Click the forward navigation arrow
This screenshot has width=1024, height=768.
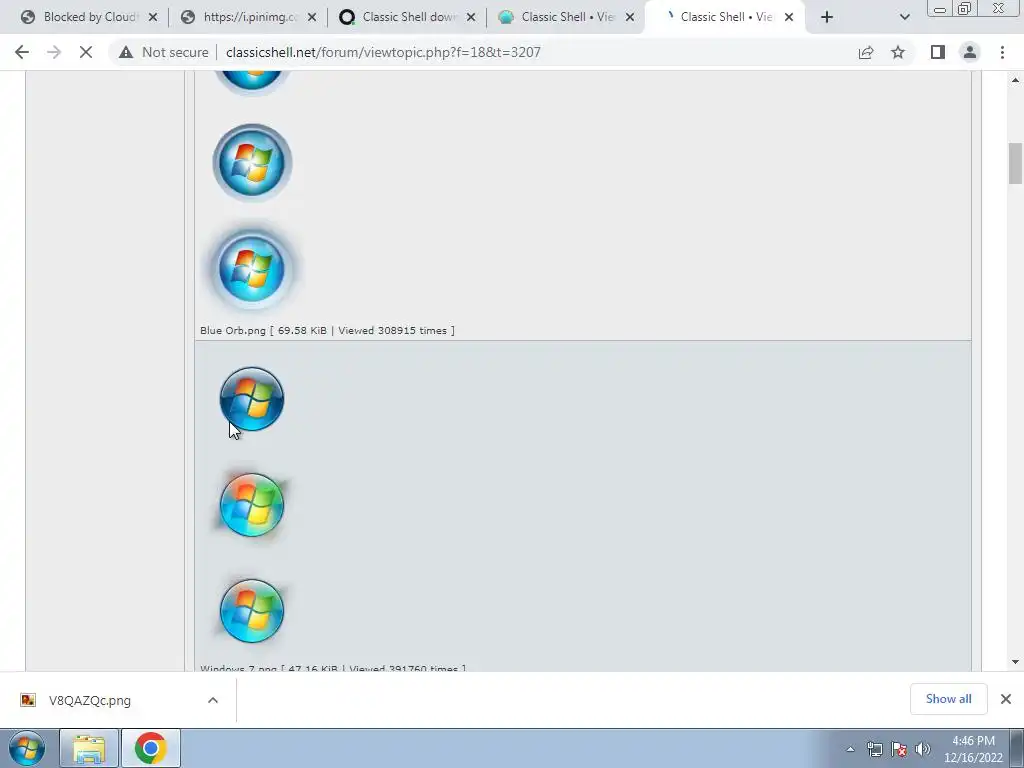pyautogui.click(x=54, y=52)
